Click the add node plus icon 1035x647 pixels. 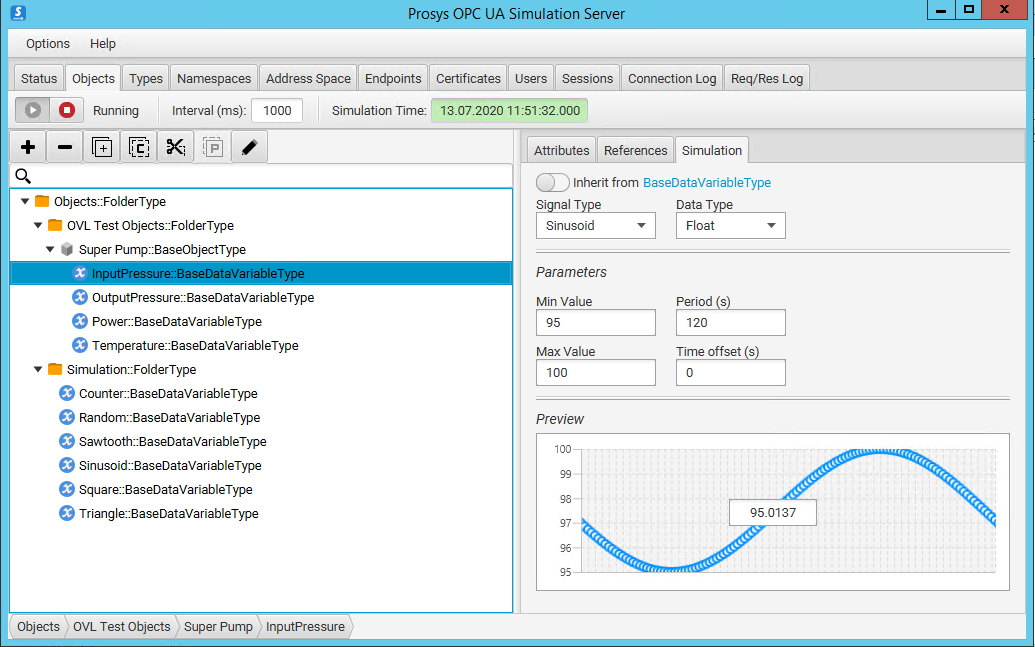28,147
